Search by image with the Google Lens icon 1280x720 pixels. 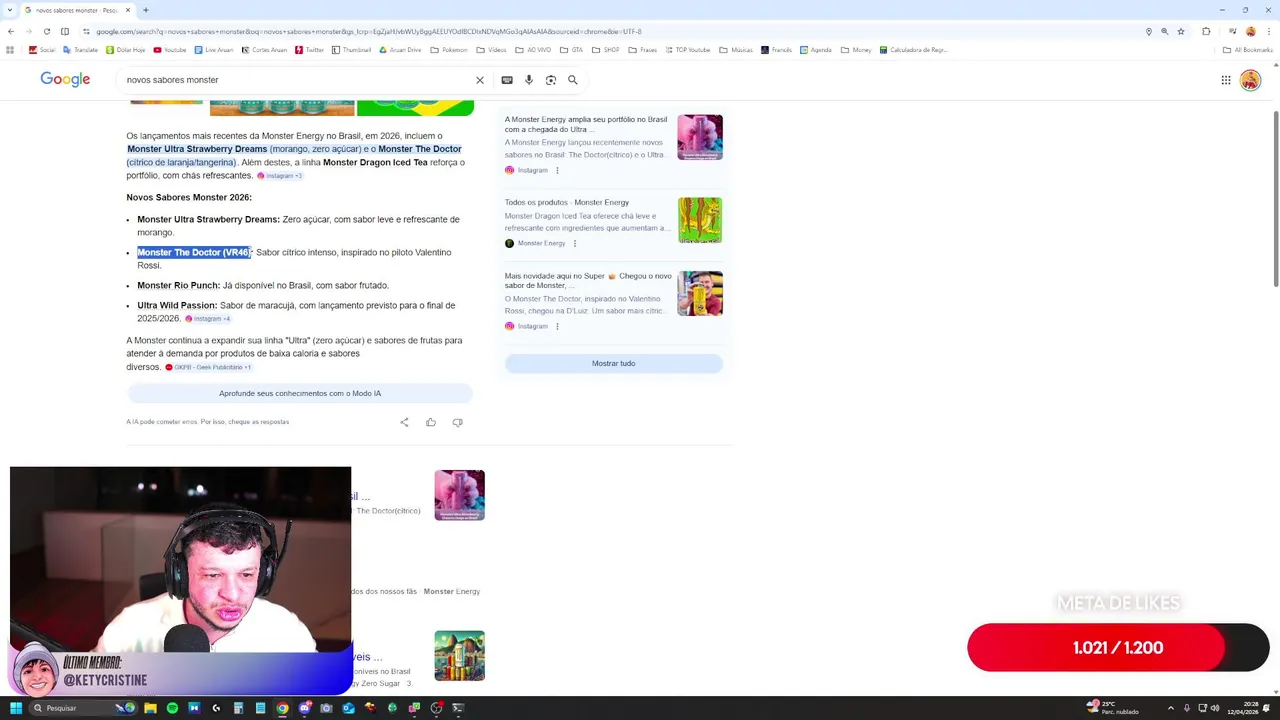(x=551, y=80)
